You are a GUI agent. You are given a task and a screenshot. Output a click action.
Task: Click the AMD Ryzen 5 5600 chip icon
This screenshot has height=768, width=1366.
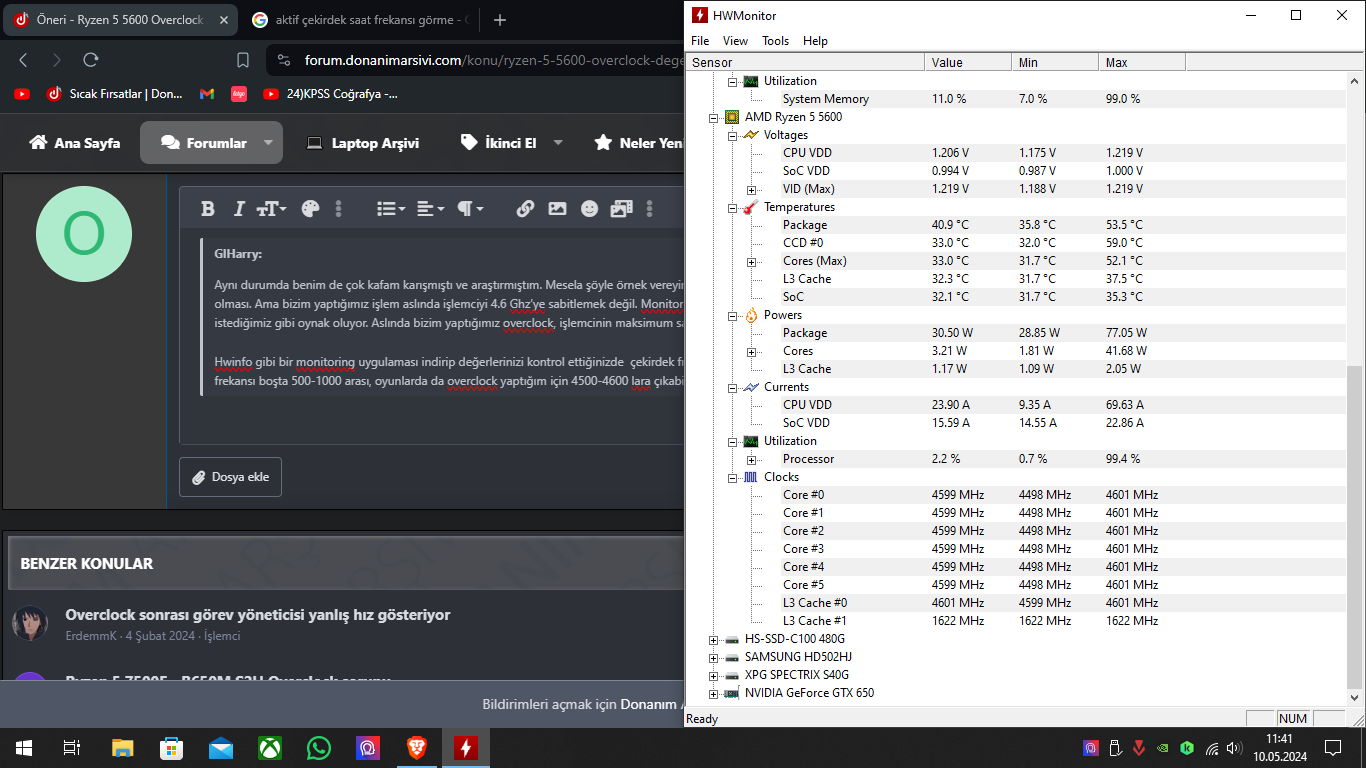click(x=732, y=117)
